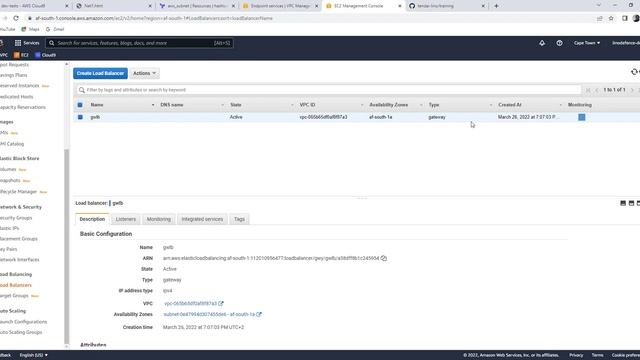The width and height of the screenshot is (640, 360).
Task: Select the gwlb name cell
Action: tap(95, 117)
